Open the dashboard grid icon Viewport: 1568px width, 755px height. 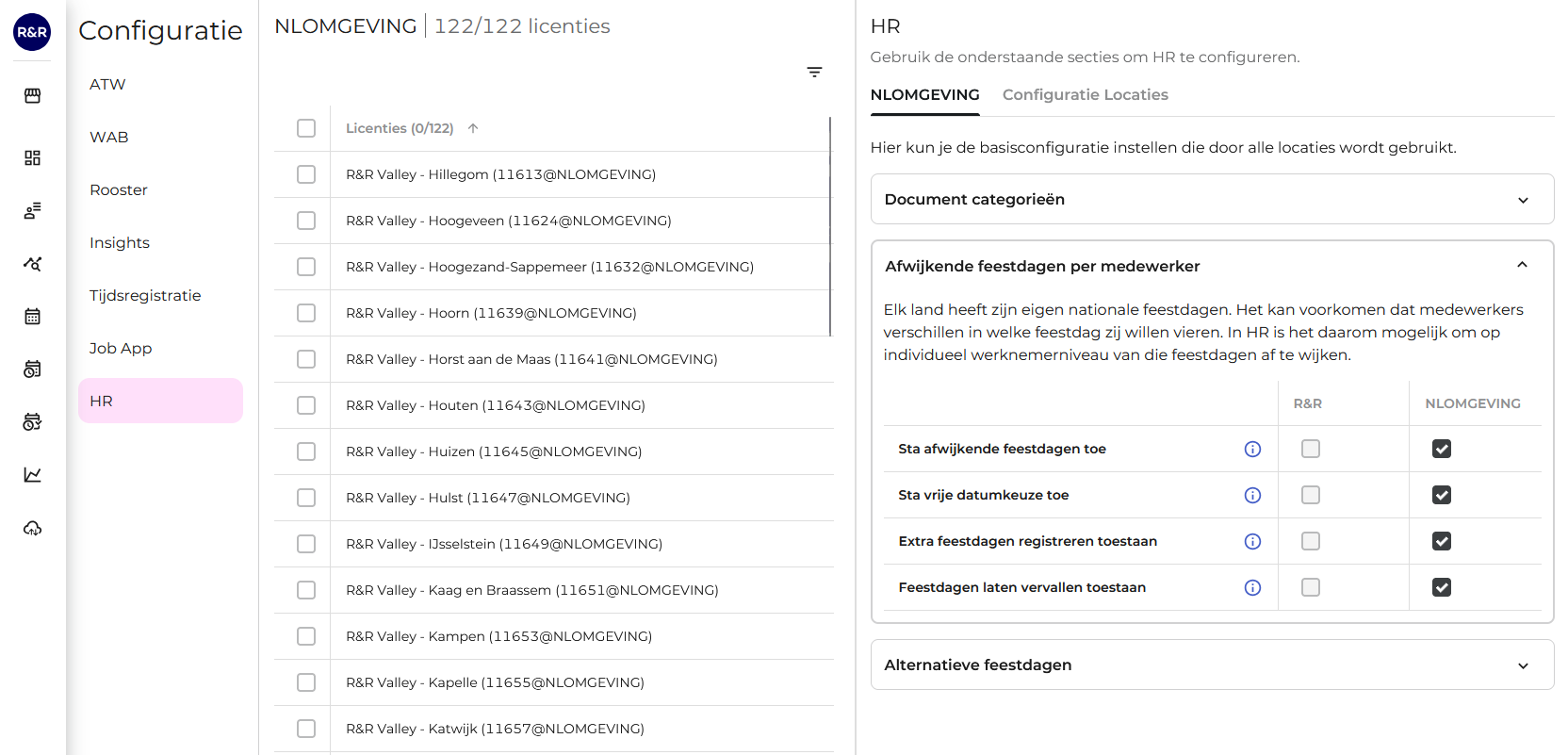click(32, 157)
